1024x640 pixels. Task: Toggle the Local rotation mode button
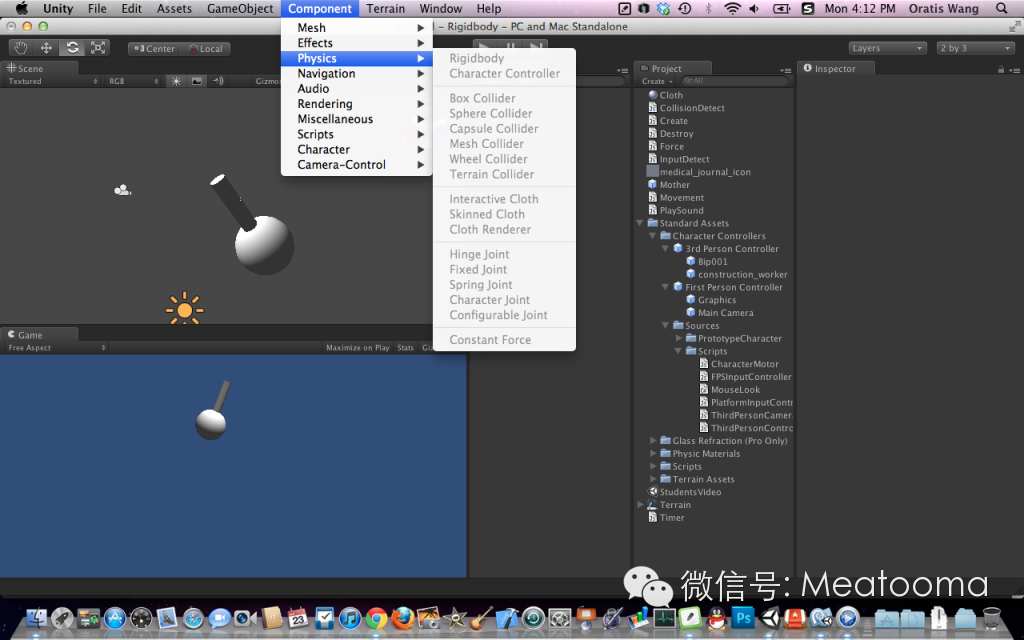pyautogui.click(x=204, y=49)
